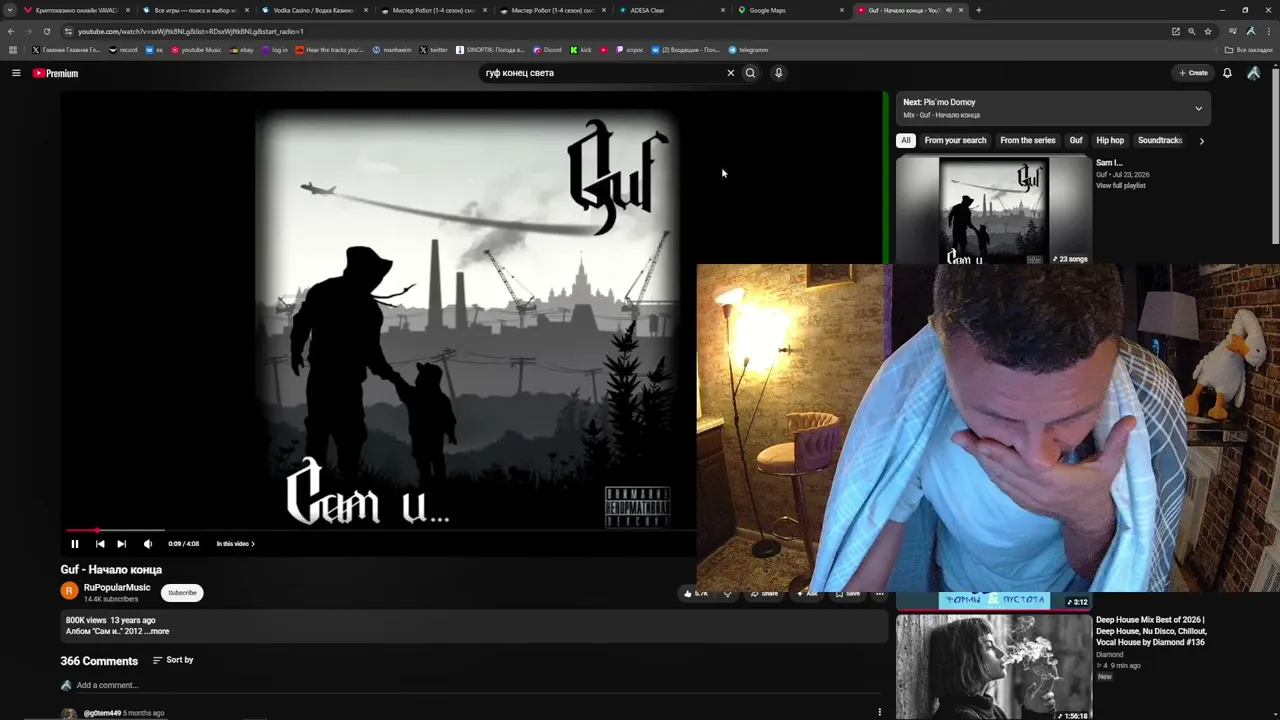This screenshot has height=720, width=1280.
Task: Open more actions under the video
Action: 880,593
